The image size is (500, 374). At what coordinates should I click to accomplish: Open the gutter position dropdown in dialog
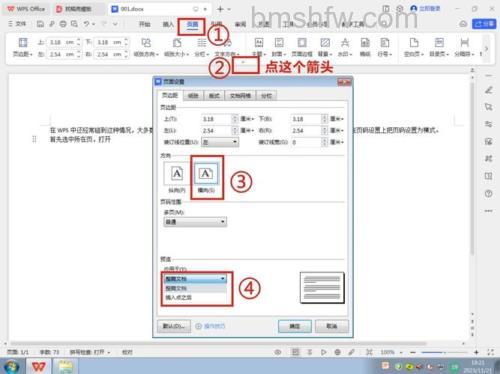220,142
